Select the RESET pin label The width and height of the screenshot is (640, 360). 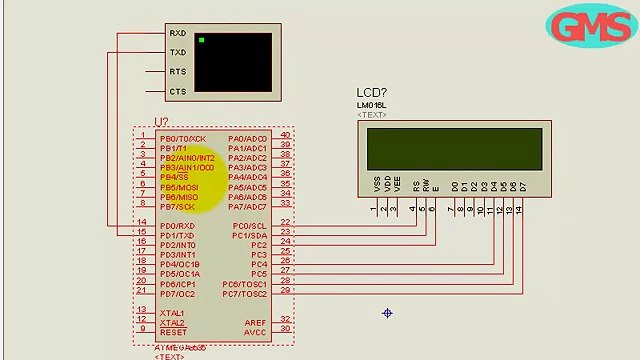pos(173,333)
